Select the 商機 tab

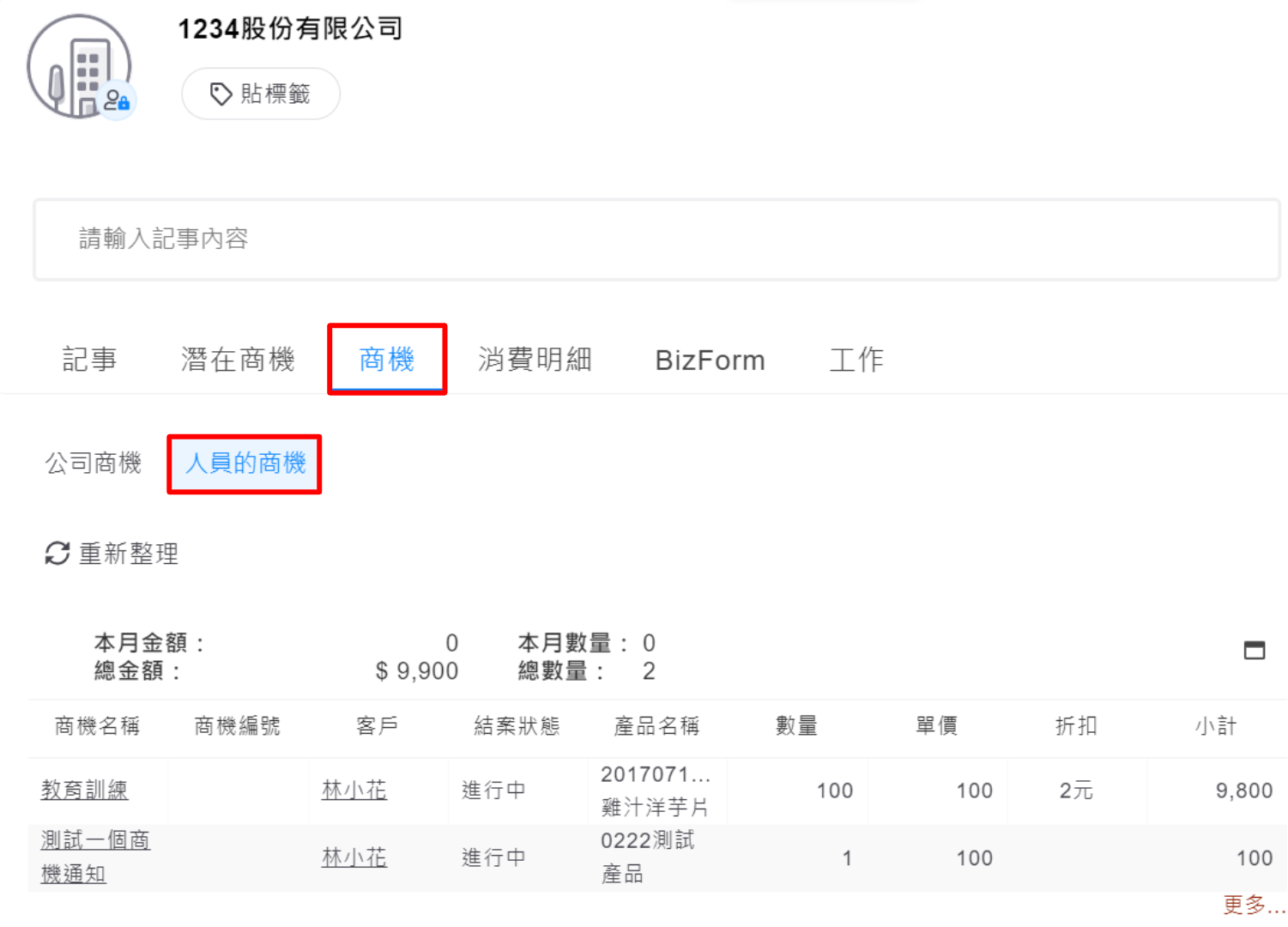click(387, 360)
